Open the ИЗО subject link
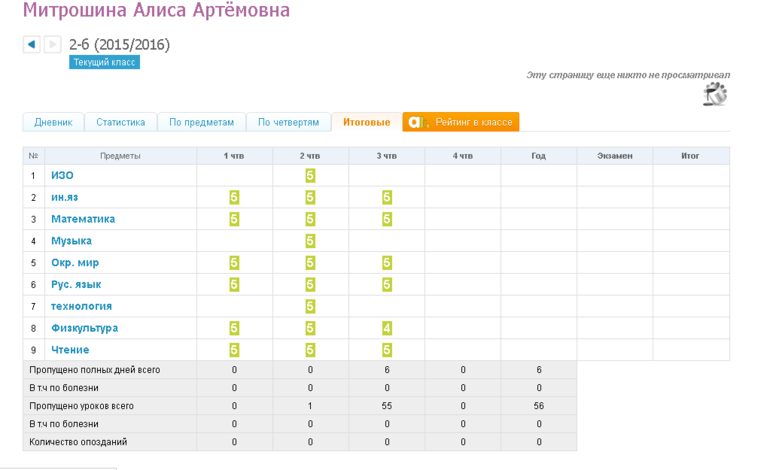This screenshot has width=770, height=470. (x=62, y=175)
